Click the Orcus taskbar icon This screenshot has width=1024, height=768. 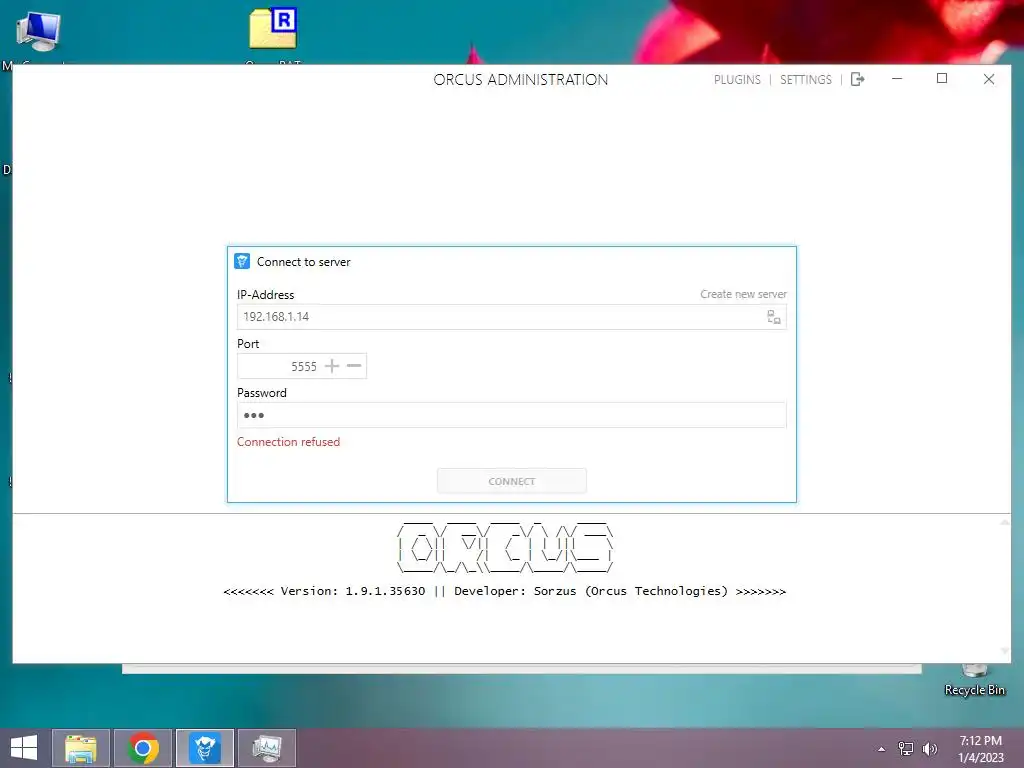(205, 748)
